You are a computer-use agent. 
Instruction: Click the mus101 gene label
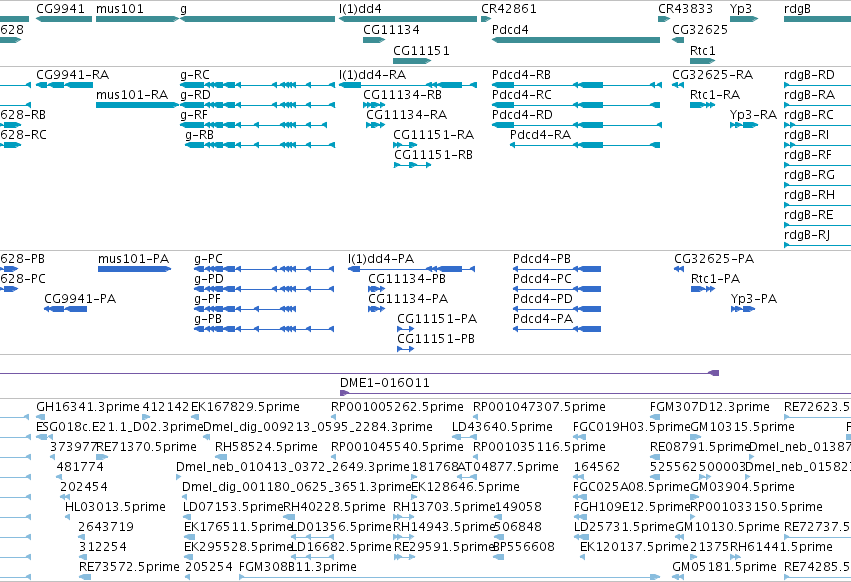point(119,9)
